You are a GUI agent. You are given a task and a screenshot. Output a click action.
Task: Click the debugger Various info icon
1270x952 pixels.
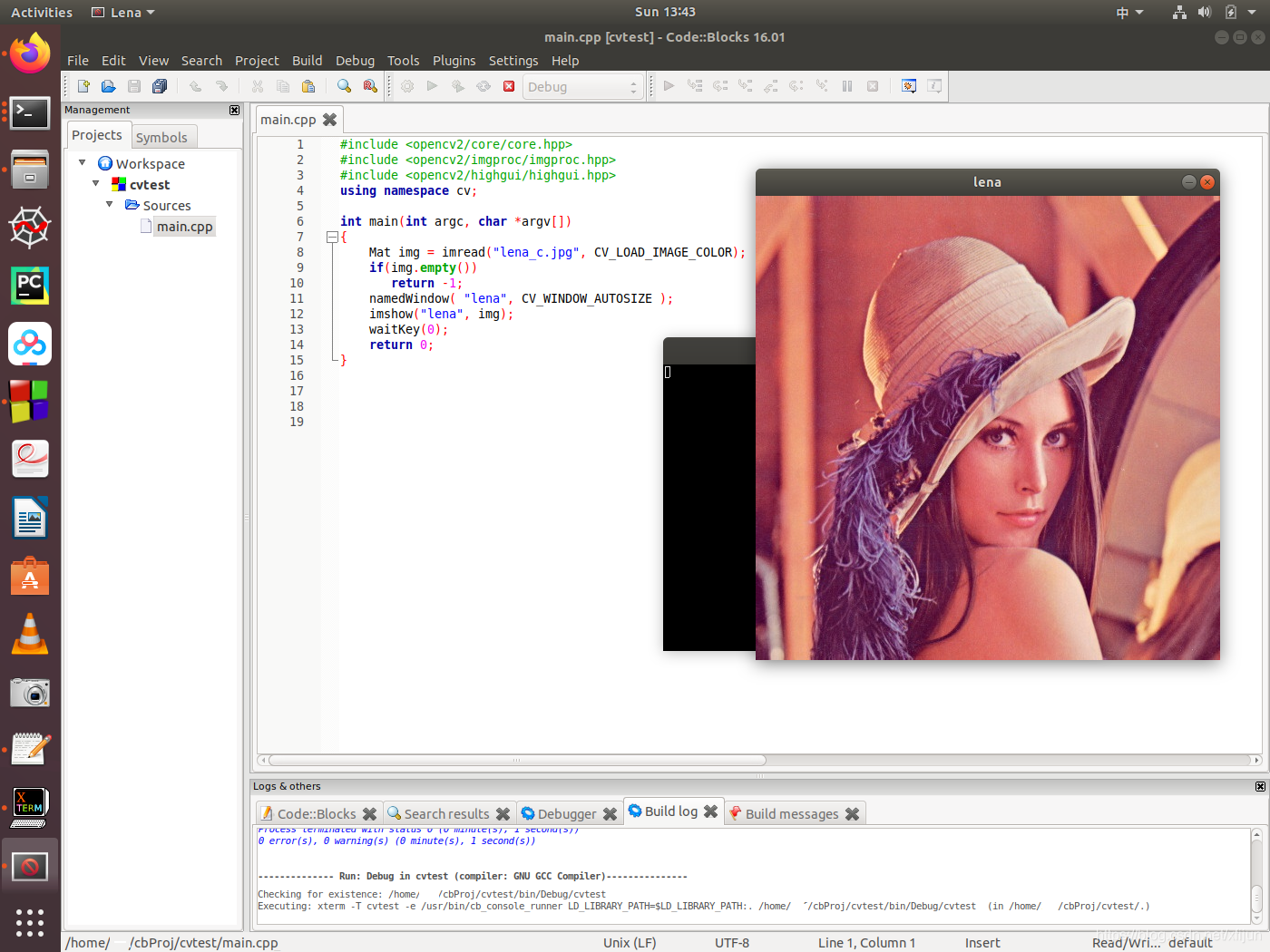point(934,86)
